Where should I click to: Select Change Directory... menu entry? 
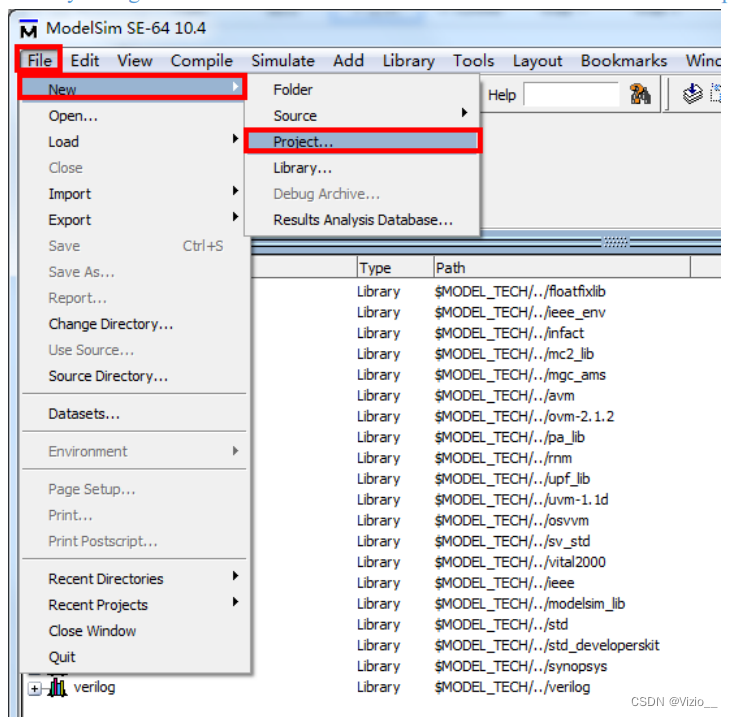[132, 324]
